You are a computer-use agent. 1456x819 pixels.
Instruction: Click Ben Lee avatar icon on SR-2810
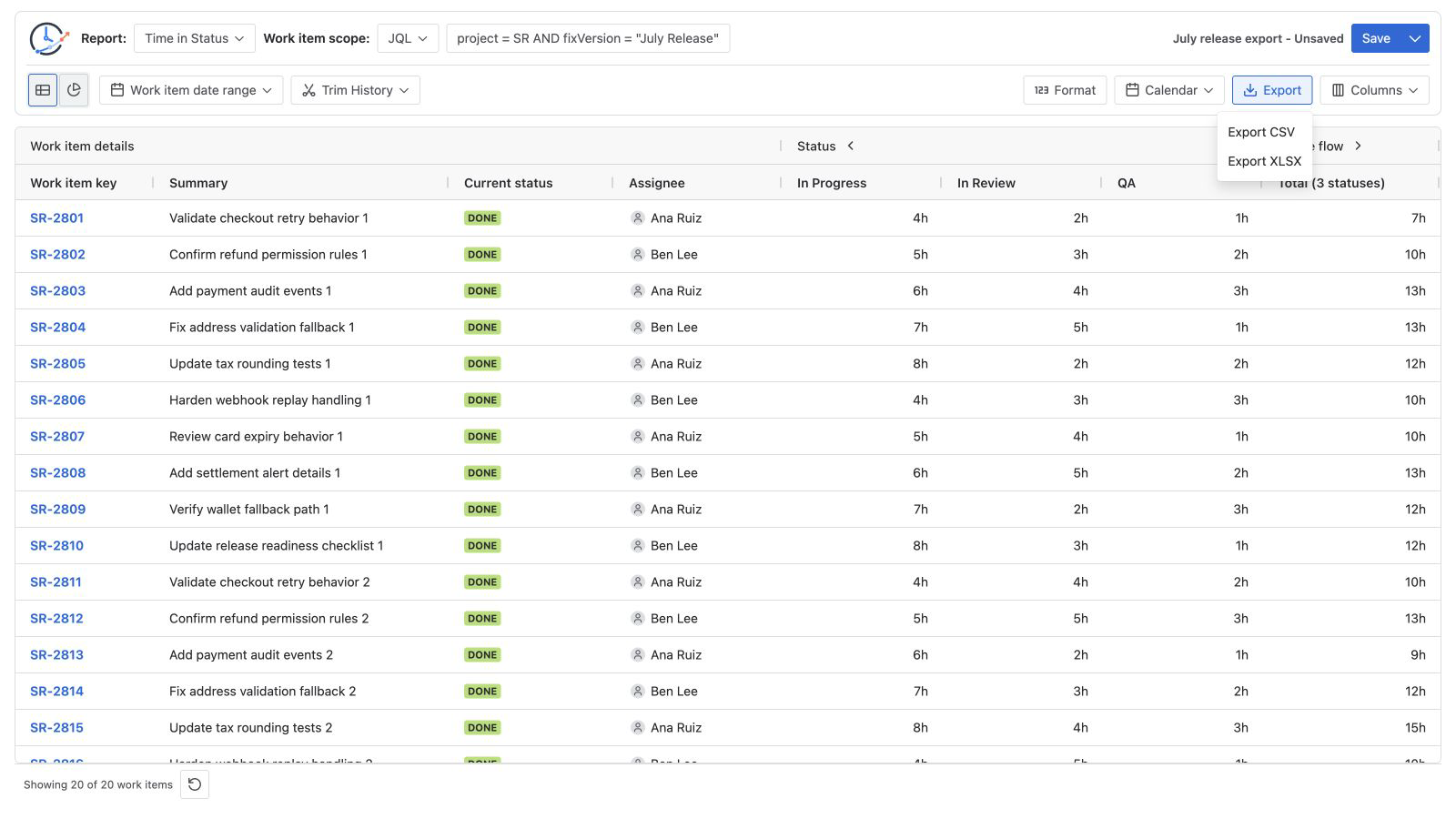(638, 546)
